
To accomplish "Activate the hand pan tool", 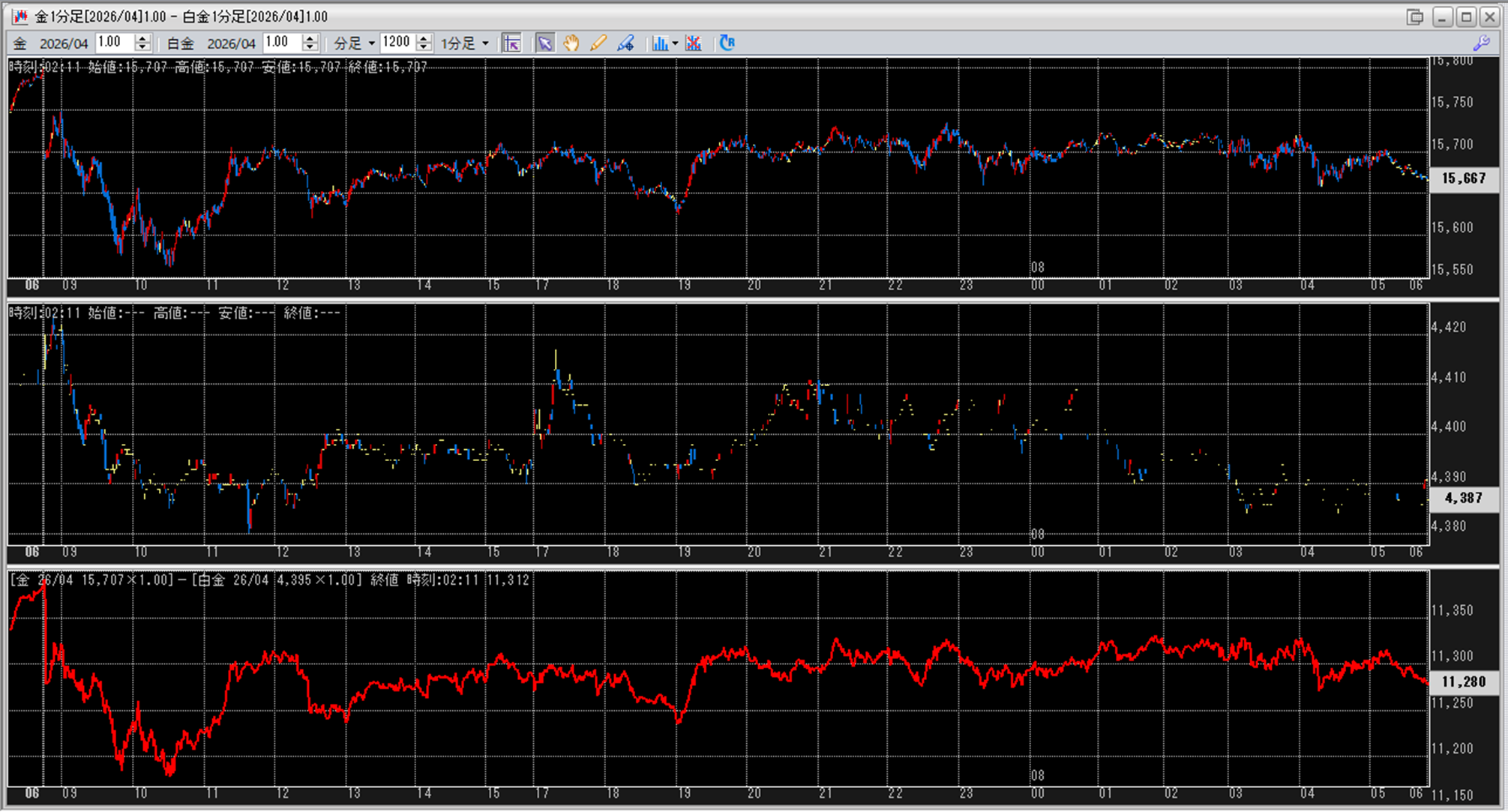I will click(x=571, y=43).
